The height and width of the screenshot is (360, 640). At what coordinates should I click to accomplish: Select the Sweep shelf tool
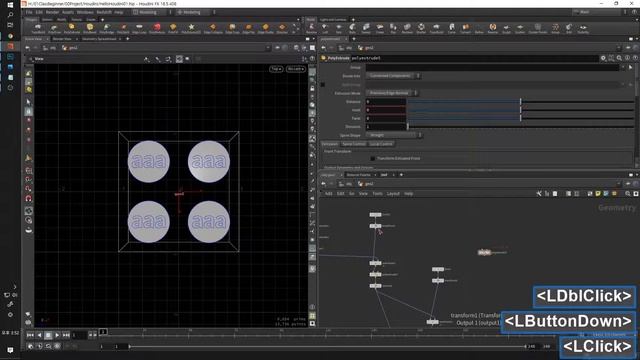coord(366,28)
